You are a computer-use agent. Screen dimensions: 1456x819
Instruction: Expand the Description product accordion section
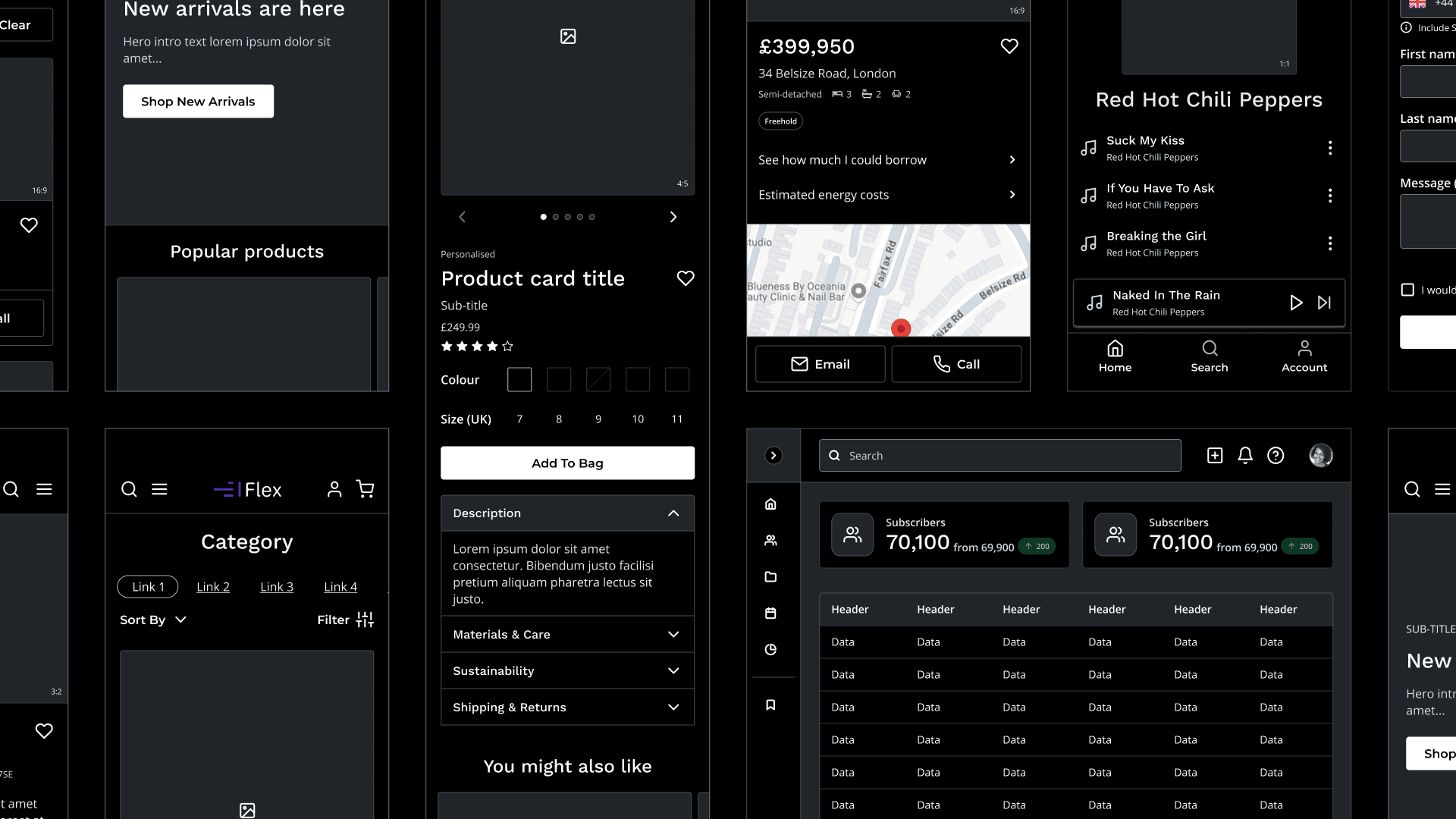(567, 513)
